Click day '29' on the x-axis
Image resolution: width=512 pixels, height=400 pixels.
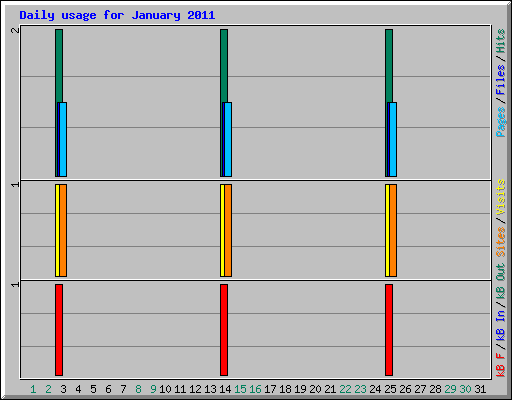pyautogui.click(x=450, y=389)
